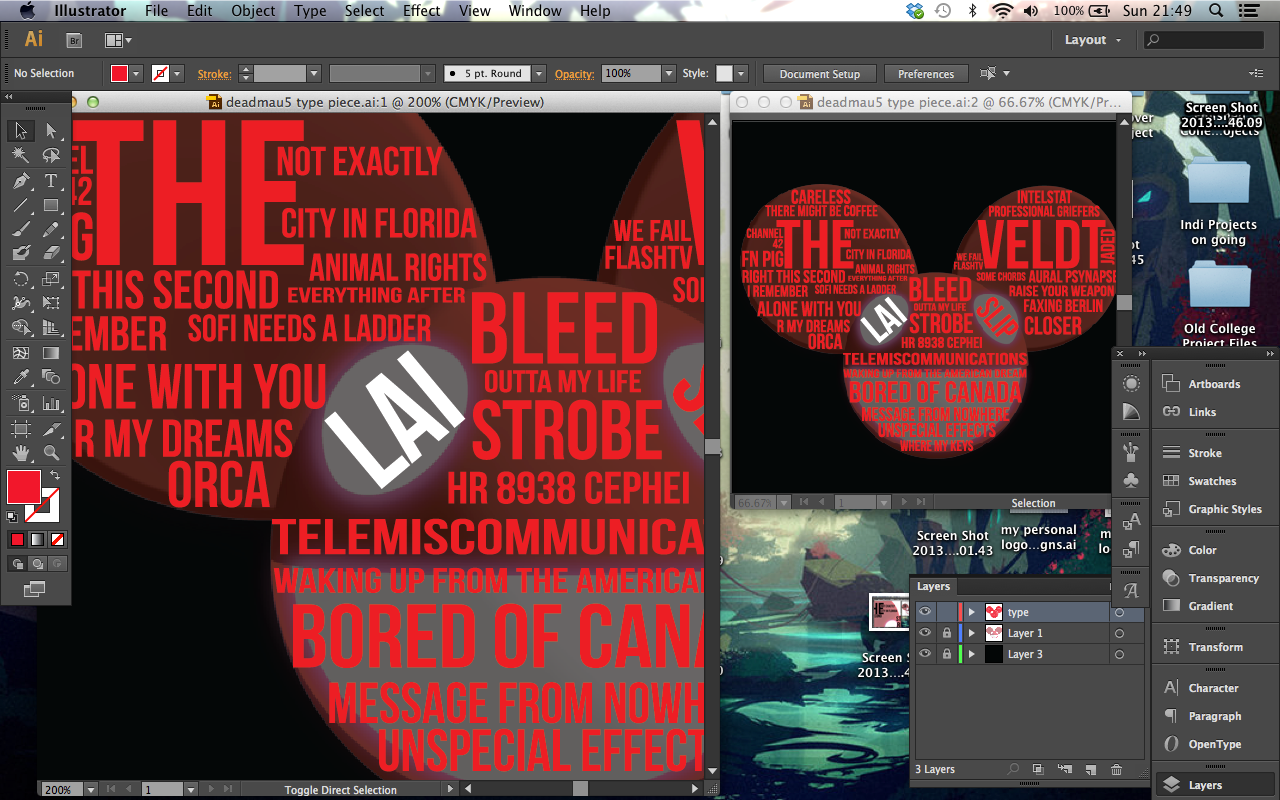Select the Pencil tool
This screenshot has height=800, width=1280.
[x=51, y=230]
